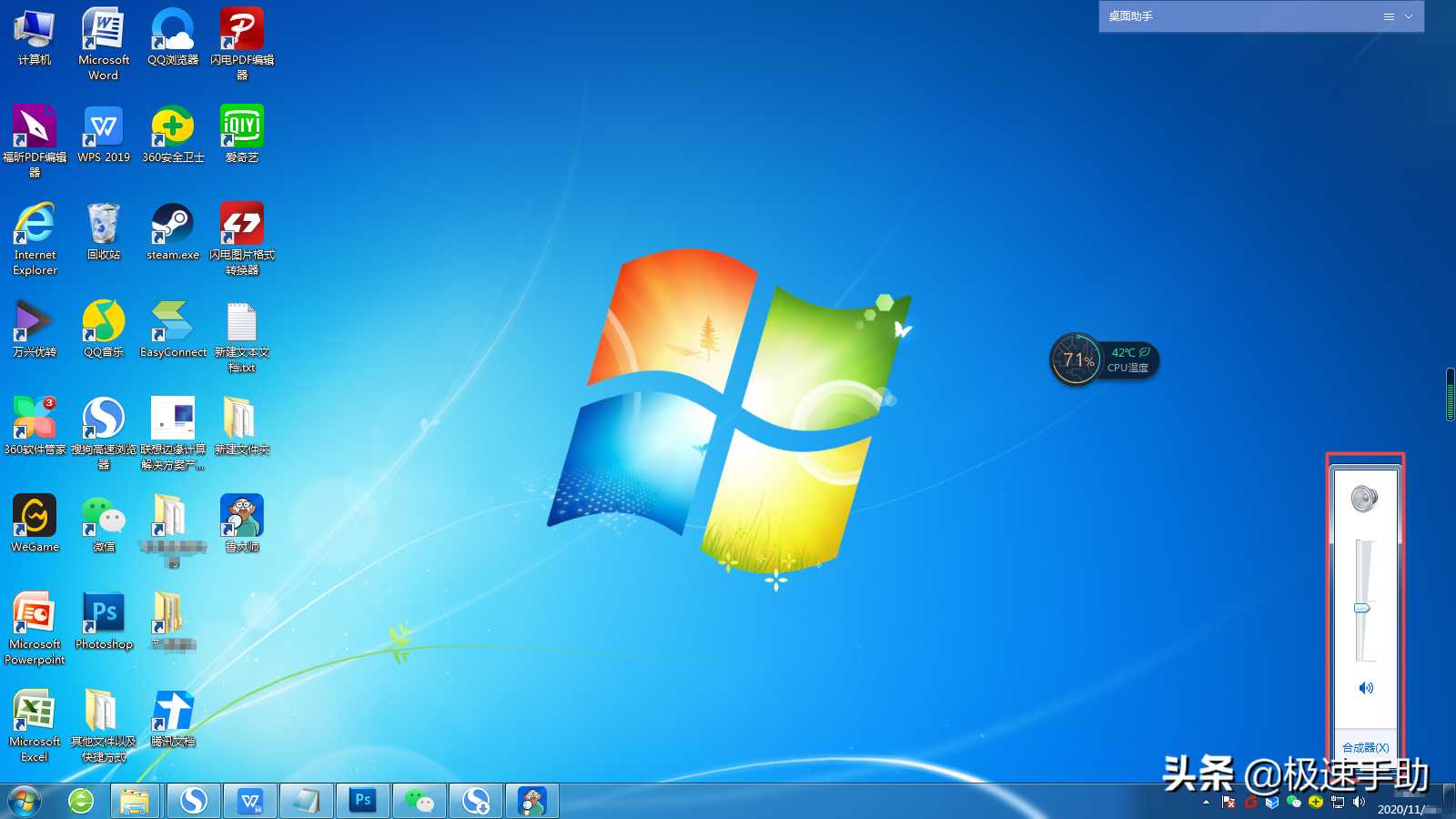Click the taskbar date display
The width and height of the screenshot is (1456, 819).
point(1409,809)
